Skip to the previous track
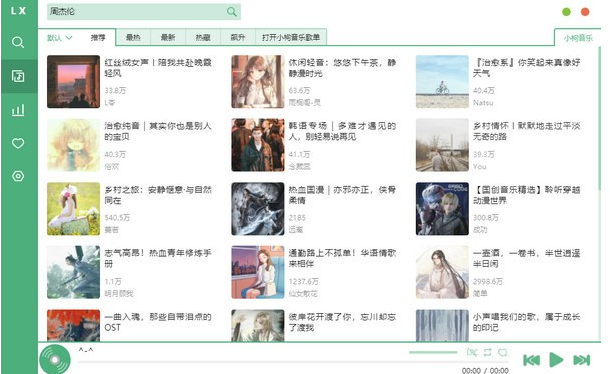The height and width of the screenshot is (374, 610). tap(531, 360)
